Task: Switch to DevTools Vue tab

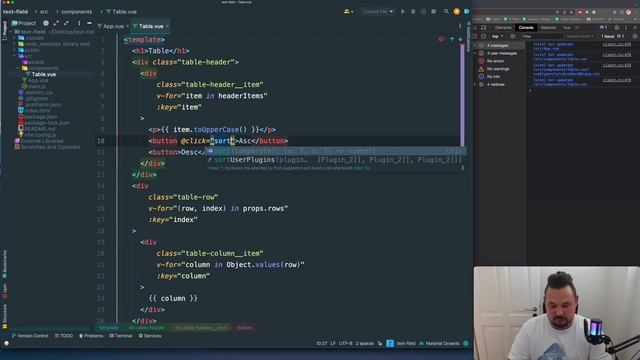Action: 567,27
